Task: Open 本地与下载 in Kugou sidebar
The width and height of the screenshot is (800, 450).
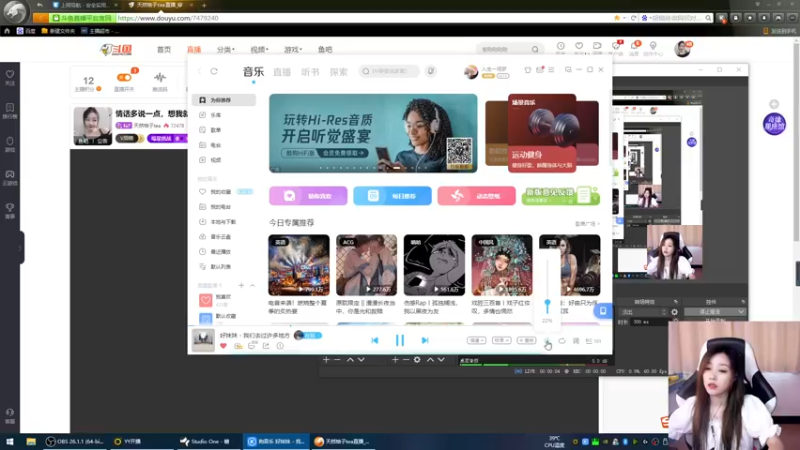Action: tap(223, 222)
